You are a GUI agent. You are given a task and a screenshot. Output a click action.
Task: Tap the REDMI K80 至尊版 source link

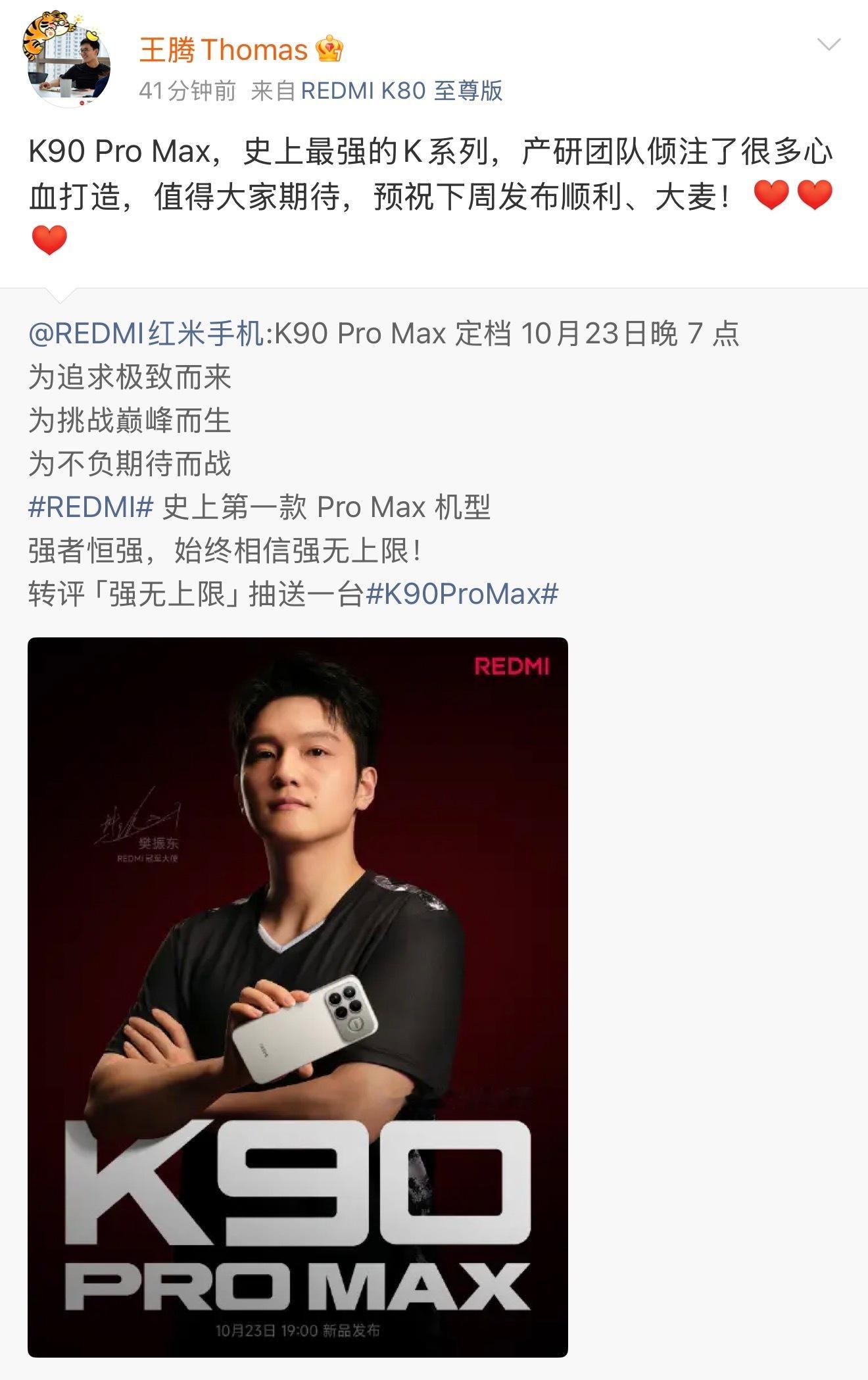[401, 91]
